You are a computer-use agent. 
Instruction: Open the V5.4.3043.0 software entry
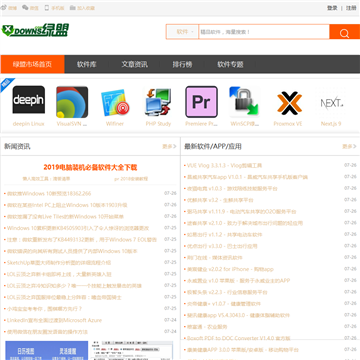point(238,315)
